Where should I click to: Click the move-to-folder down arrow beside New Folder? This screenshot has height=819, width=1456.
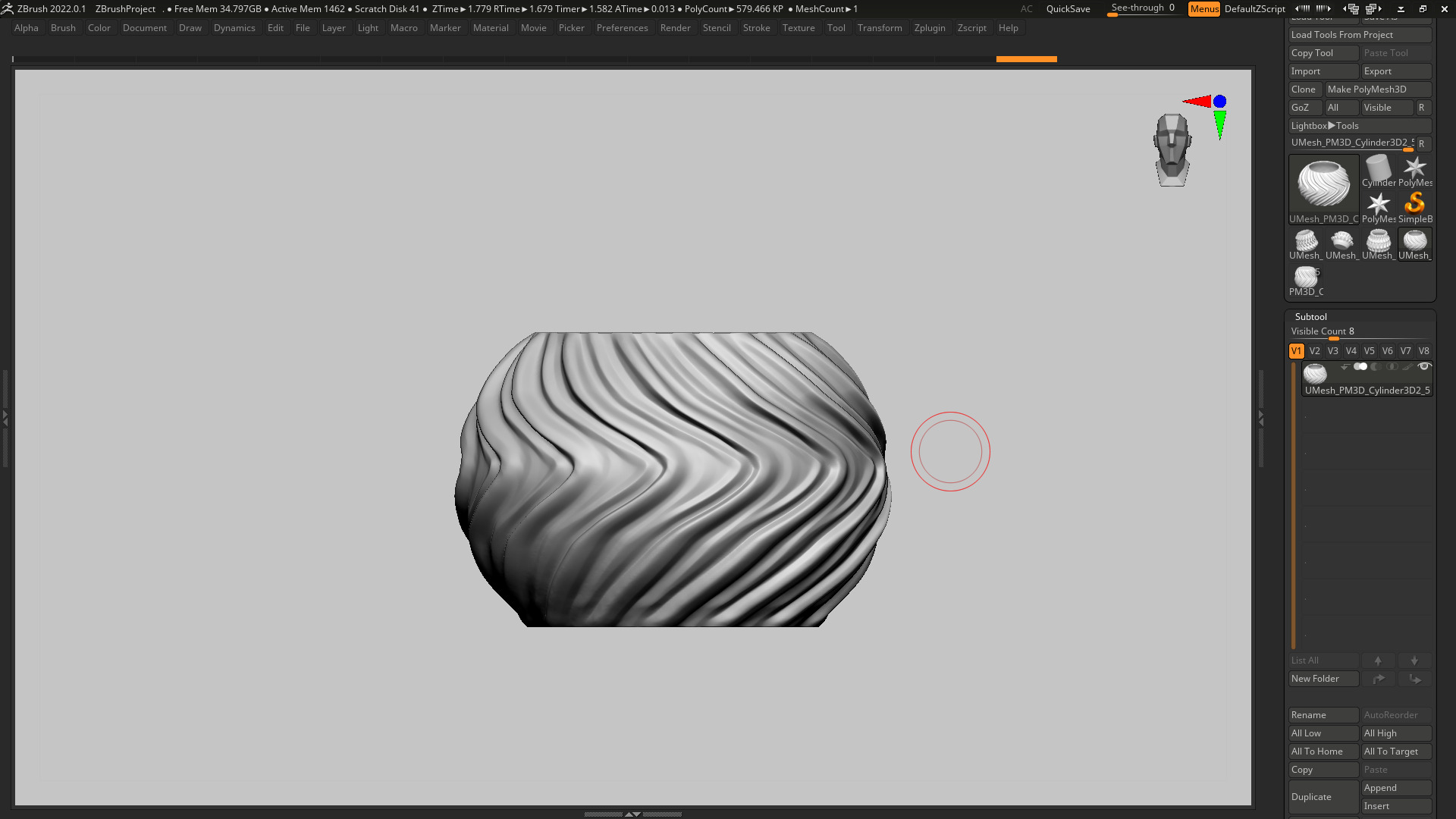(x=1414, y=679)
